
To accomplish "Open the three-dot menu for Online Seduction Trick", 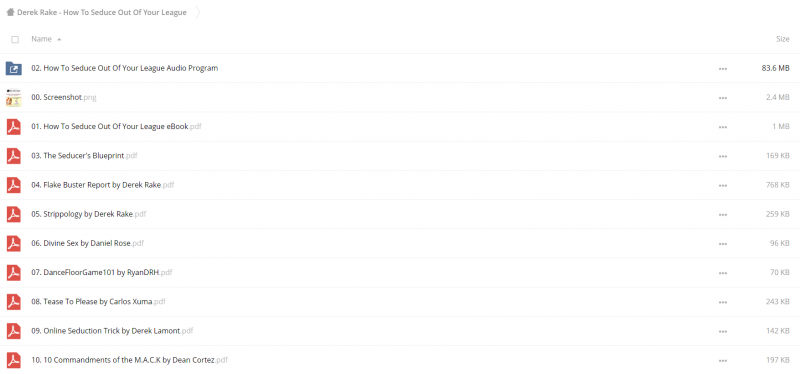I will (722, 331).
